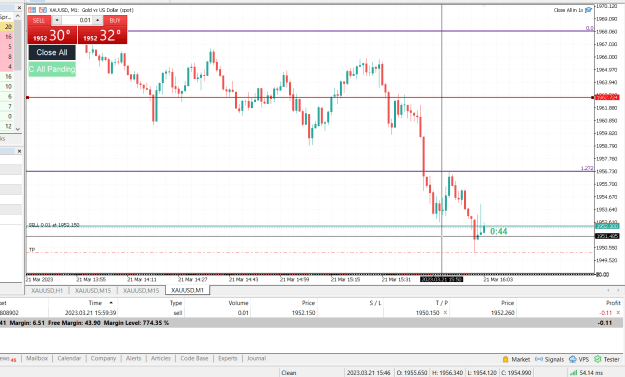Open the Market shopping bag icon

505,359
